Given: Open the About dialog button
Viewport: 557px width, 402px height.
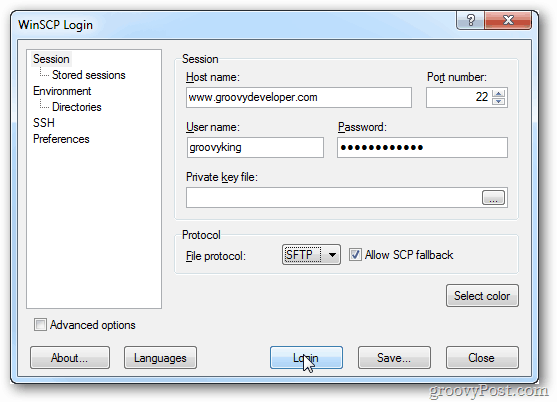Looking at the screenshot, I should [70, 358].
